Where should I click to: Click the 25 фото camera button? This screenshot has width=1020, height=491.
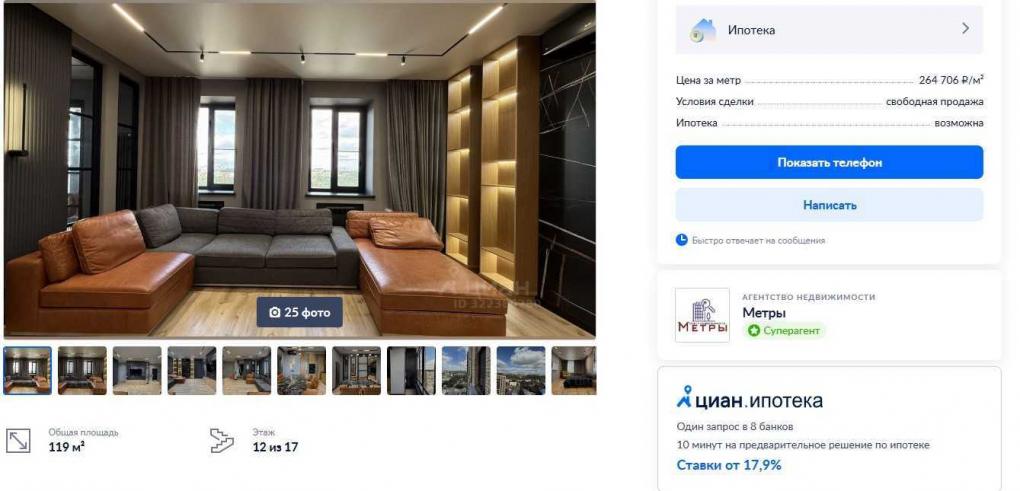point(299,312)
